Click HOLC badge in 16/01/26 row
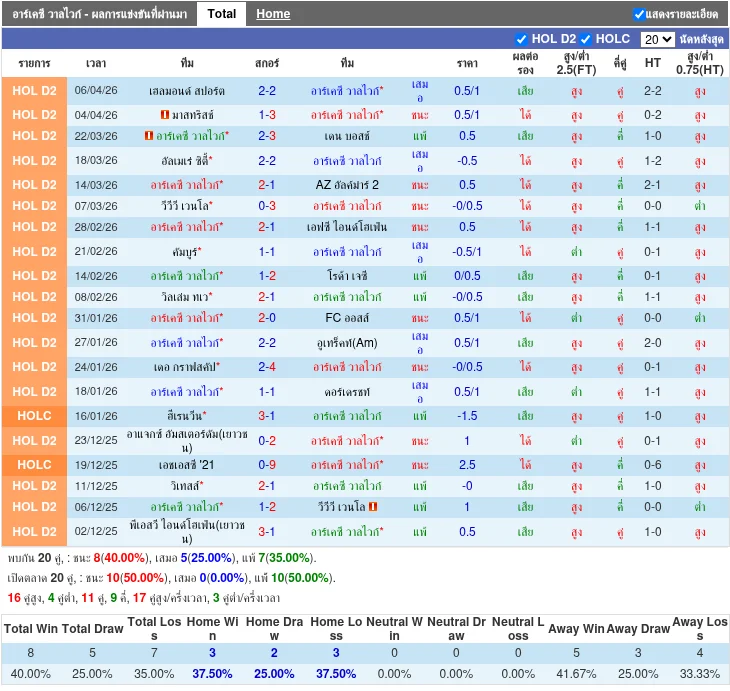Viewport: 730px width, 691px height. (34, 415)
